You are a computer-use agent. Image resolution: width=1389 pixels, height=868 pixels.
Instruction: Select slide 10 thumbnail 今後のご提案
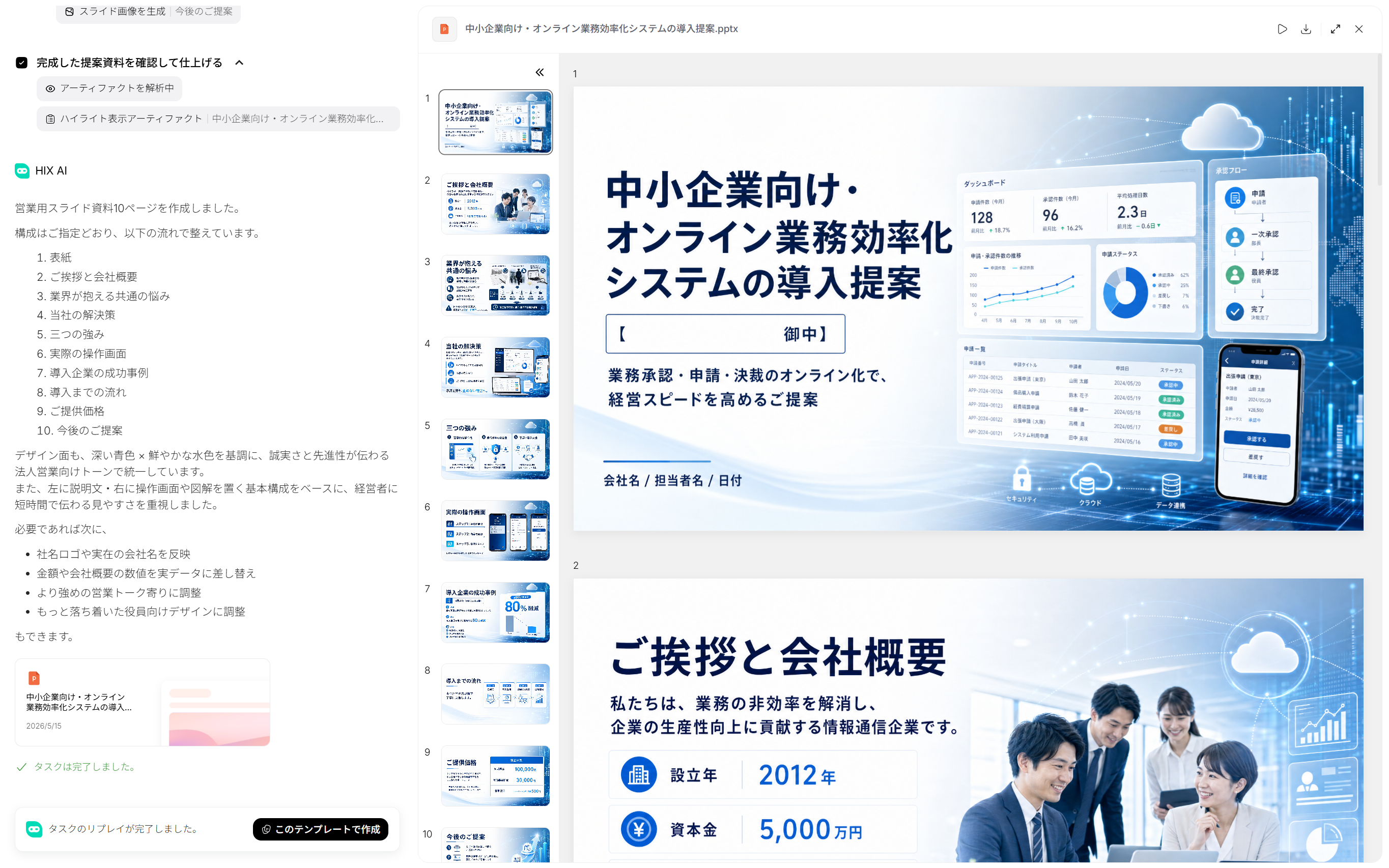[x=495, y=845]
